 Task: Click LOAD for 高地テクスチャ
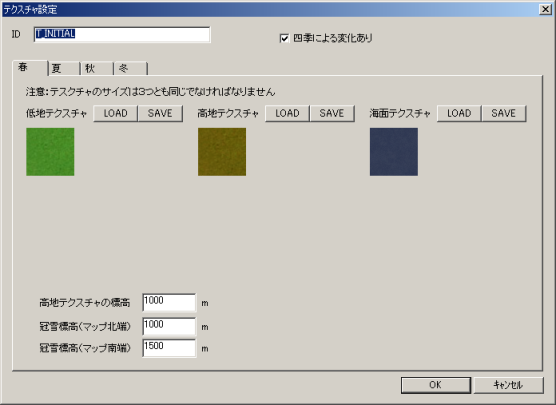[287, 113]
